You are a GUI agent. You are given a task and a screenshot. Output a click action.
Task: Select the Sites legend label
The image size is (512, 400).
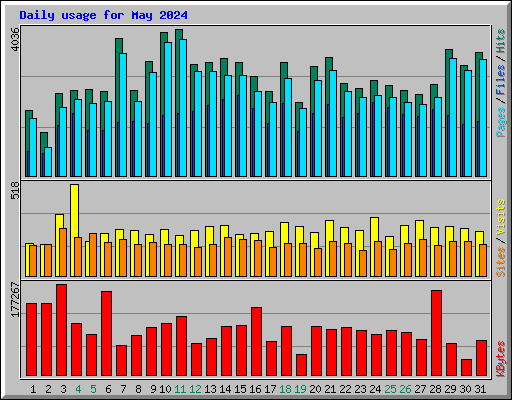click(x=501, y=262)
